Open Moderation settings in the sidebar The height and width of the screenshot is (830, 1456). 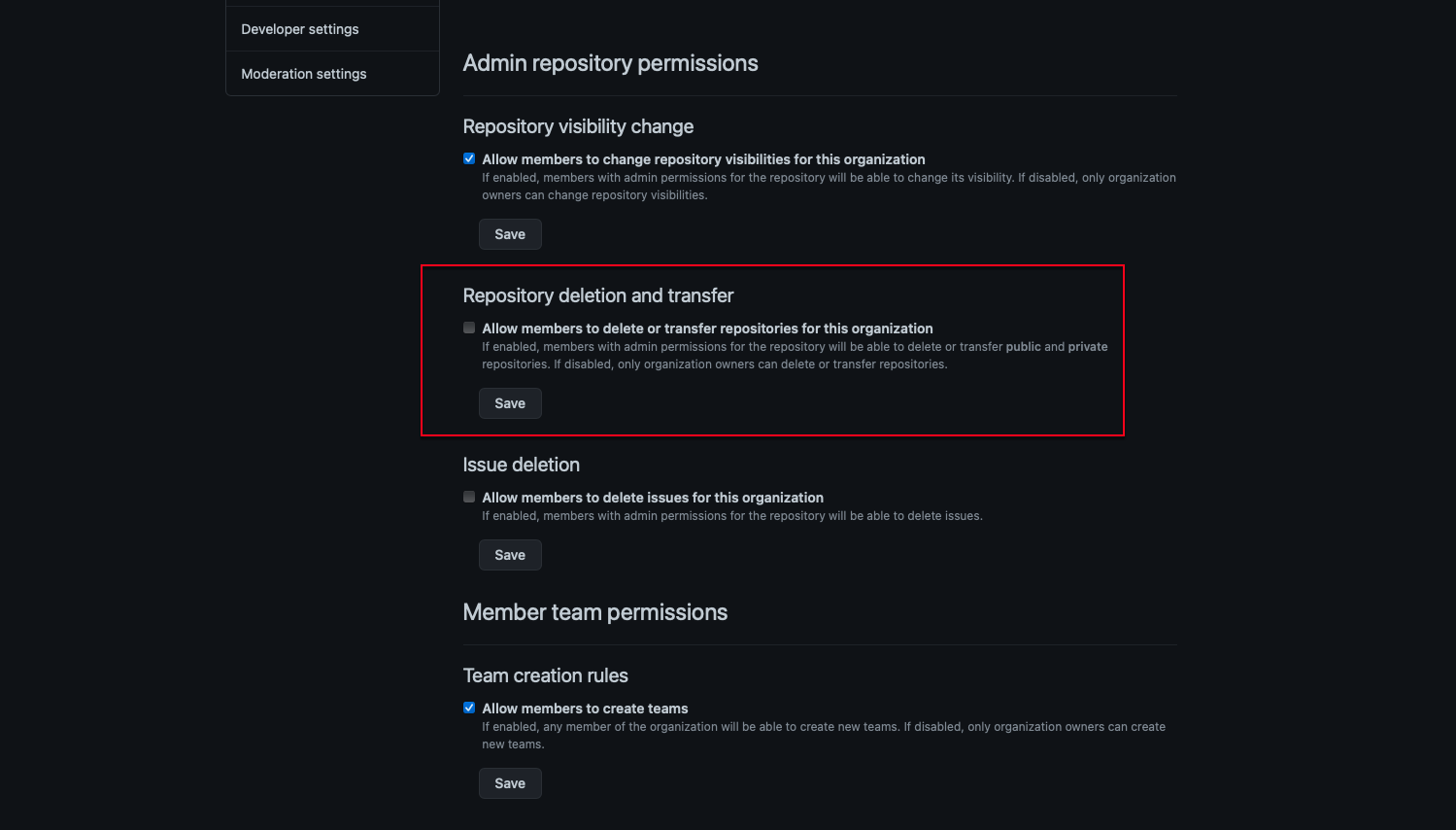click(x=304, y=74)
